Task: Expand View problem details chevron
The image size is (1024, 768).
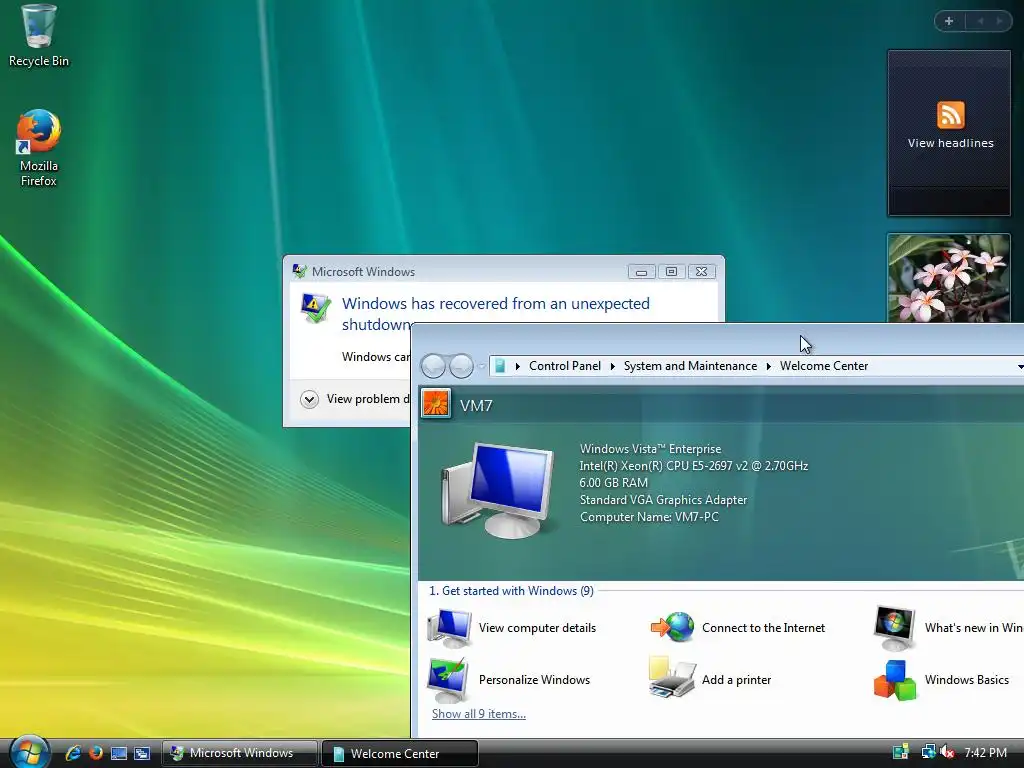Action: [x=309, y=399]
